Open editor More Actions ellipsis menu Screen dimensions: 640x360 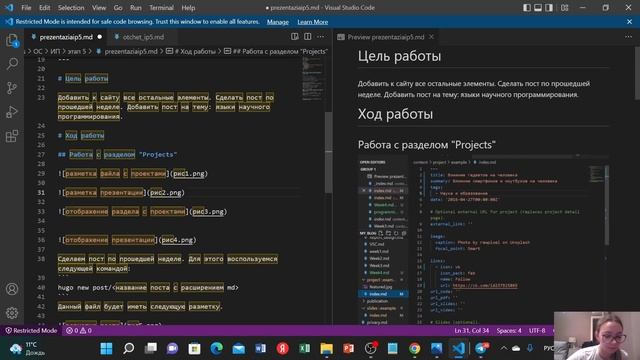point(321,37)
